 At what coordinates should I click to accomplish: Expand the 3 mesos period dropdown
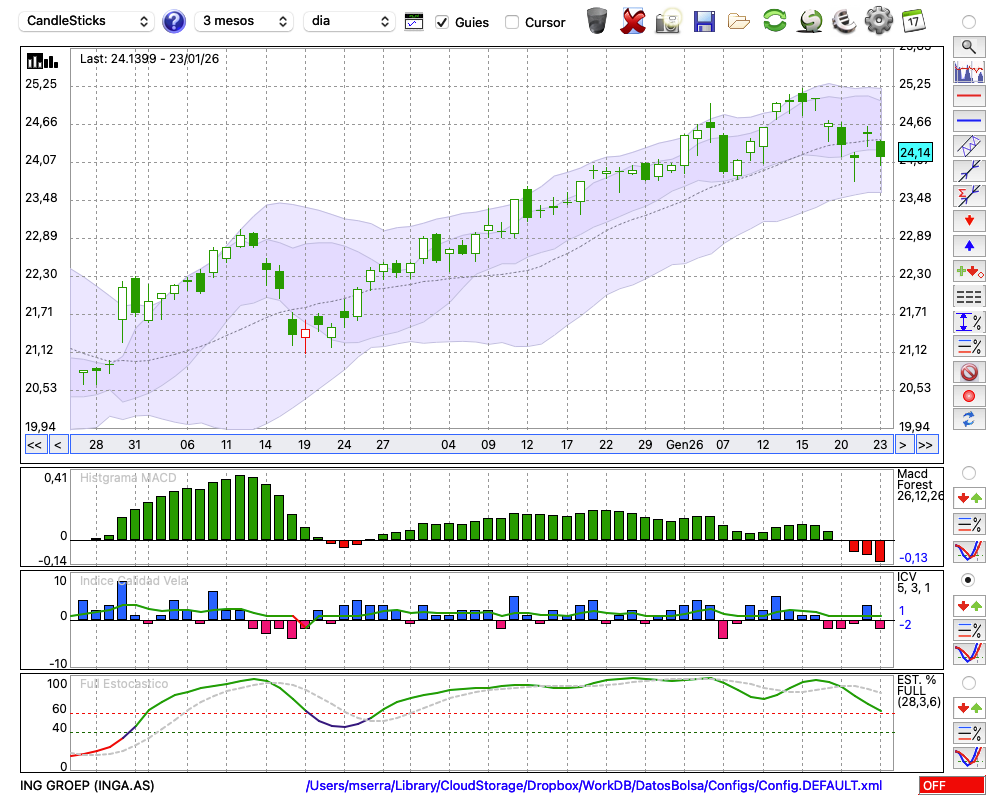pyautogui.click(x=245, y=21)
